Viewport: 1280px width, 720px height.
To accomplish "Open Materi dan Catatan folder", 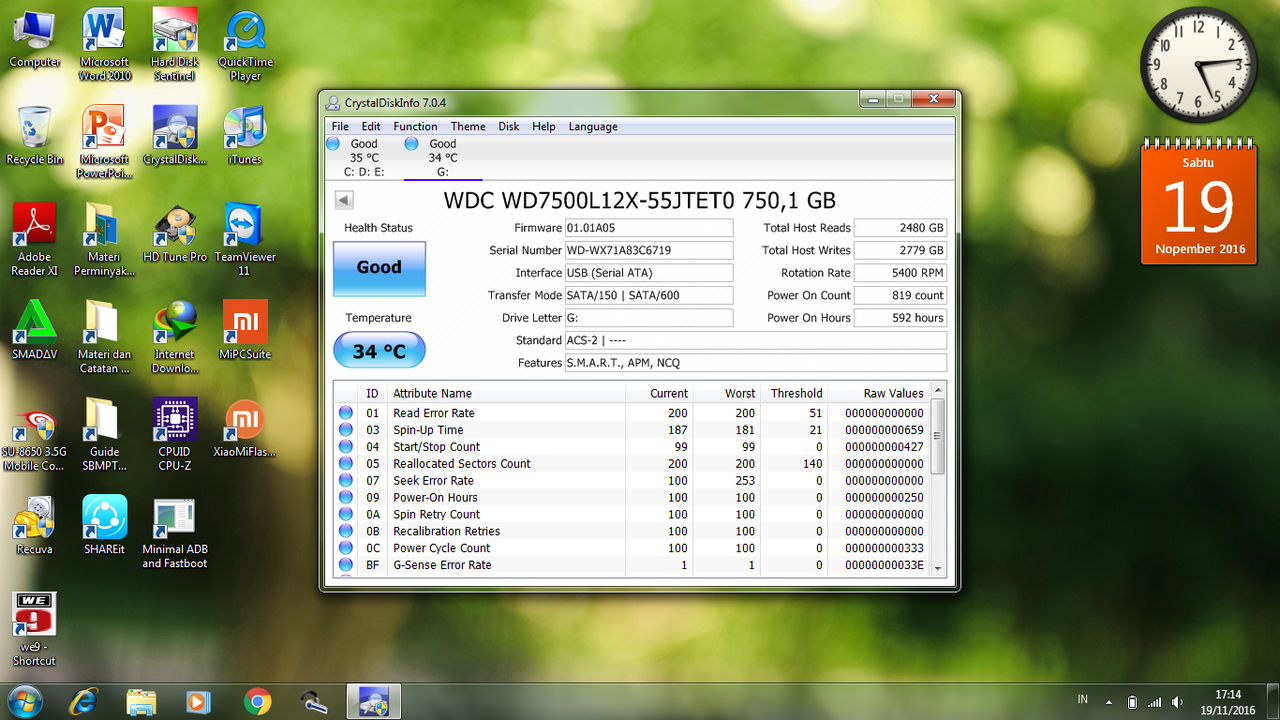I will coord(105,338).
